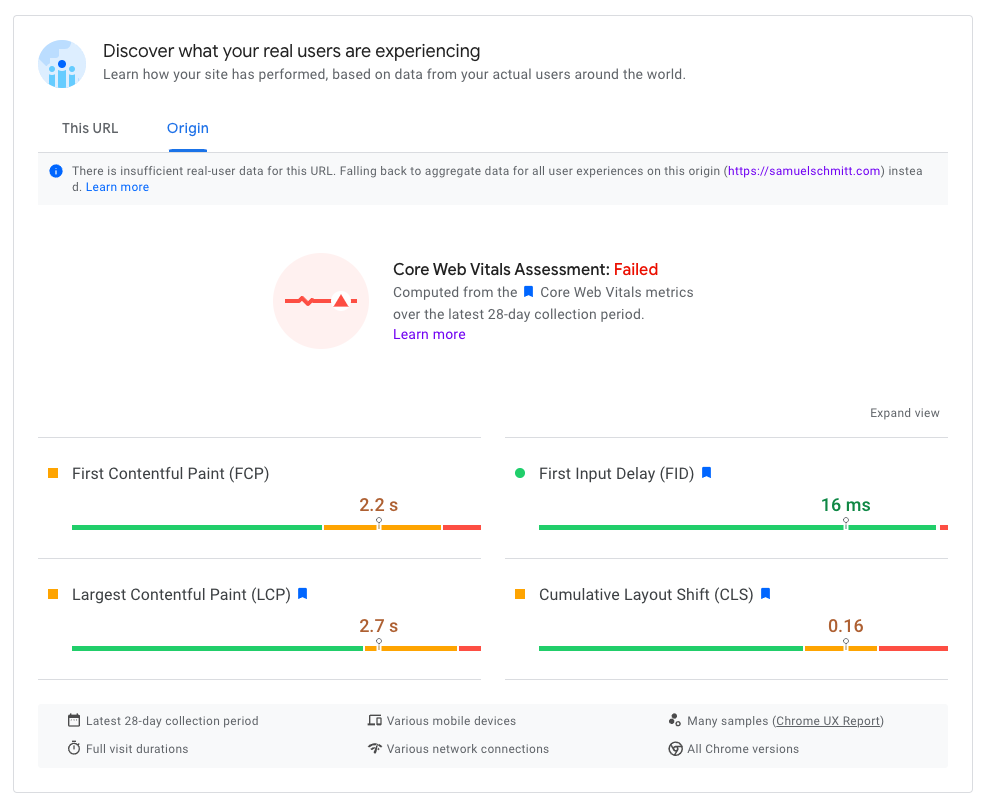The height and width of the screenshot is (808, 993).
Task: Click Learn more in the info banner
Action: 117,187
